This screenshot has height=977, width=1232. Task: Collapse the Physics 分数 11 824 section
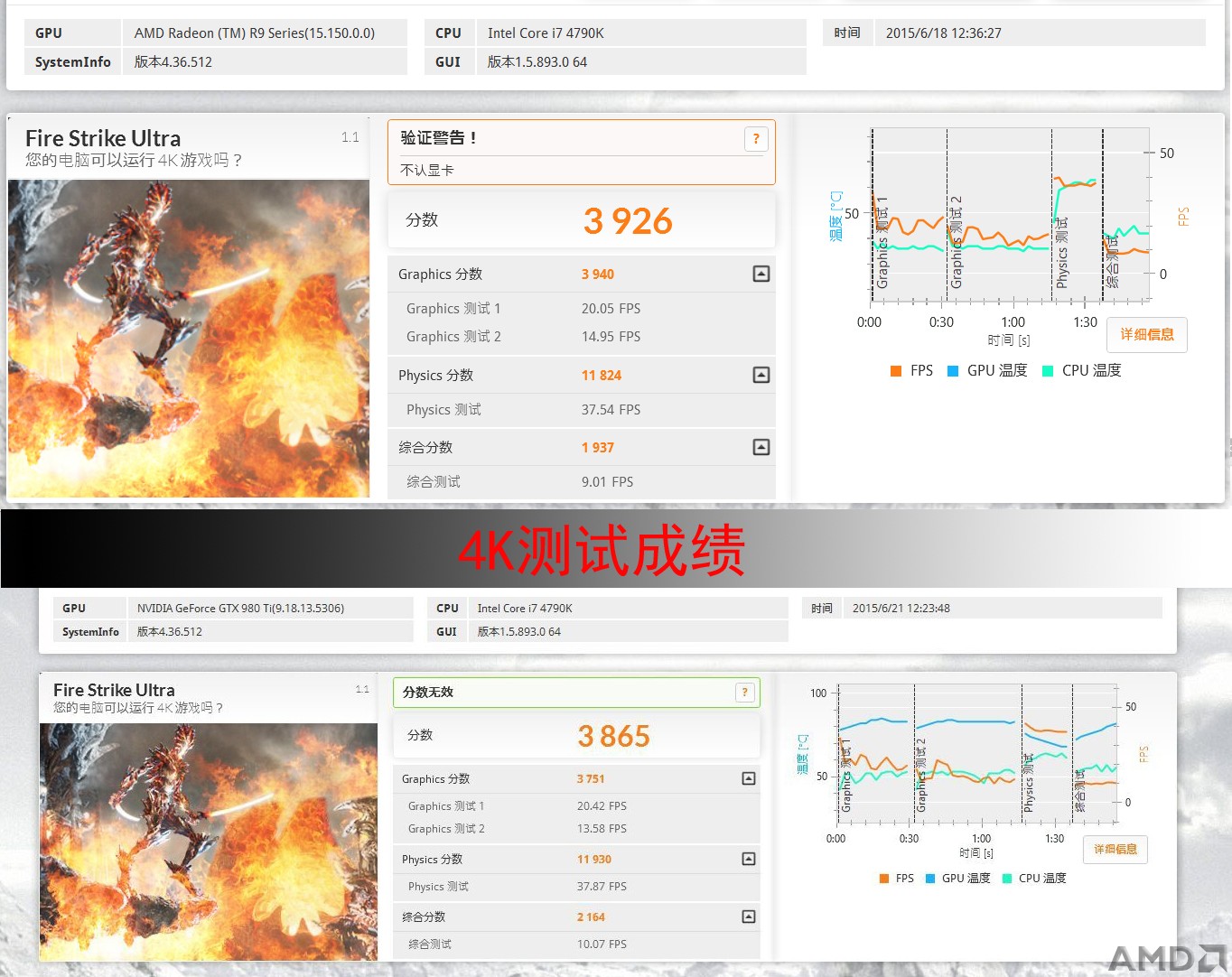tap(761, 375)
